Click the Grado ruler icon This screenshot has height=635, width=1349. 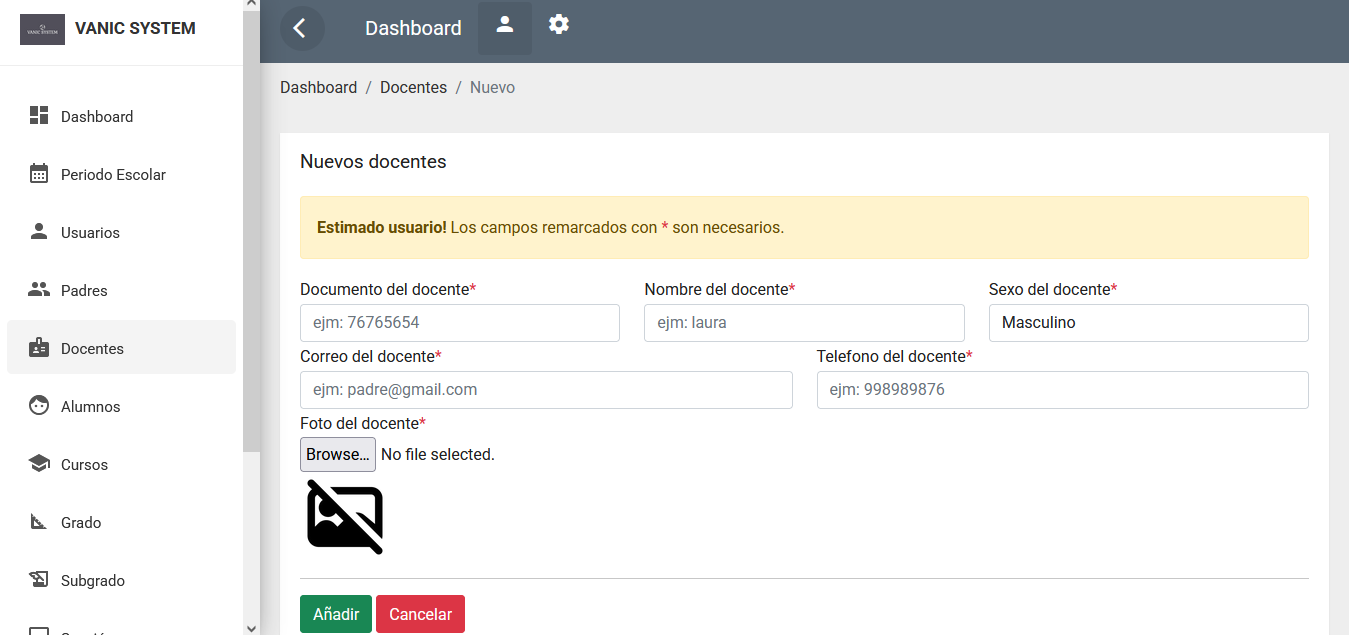[39, 522]
